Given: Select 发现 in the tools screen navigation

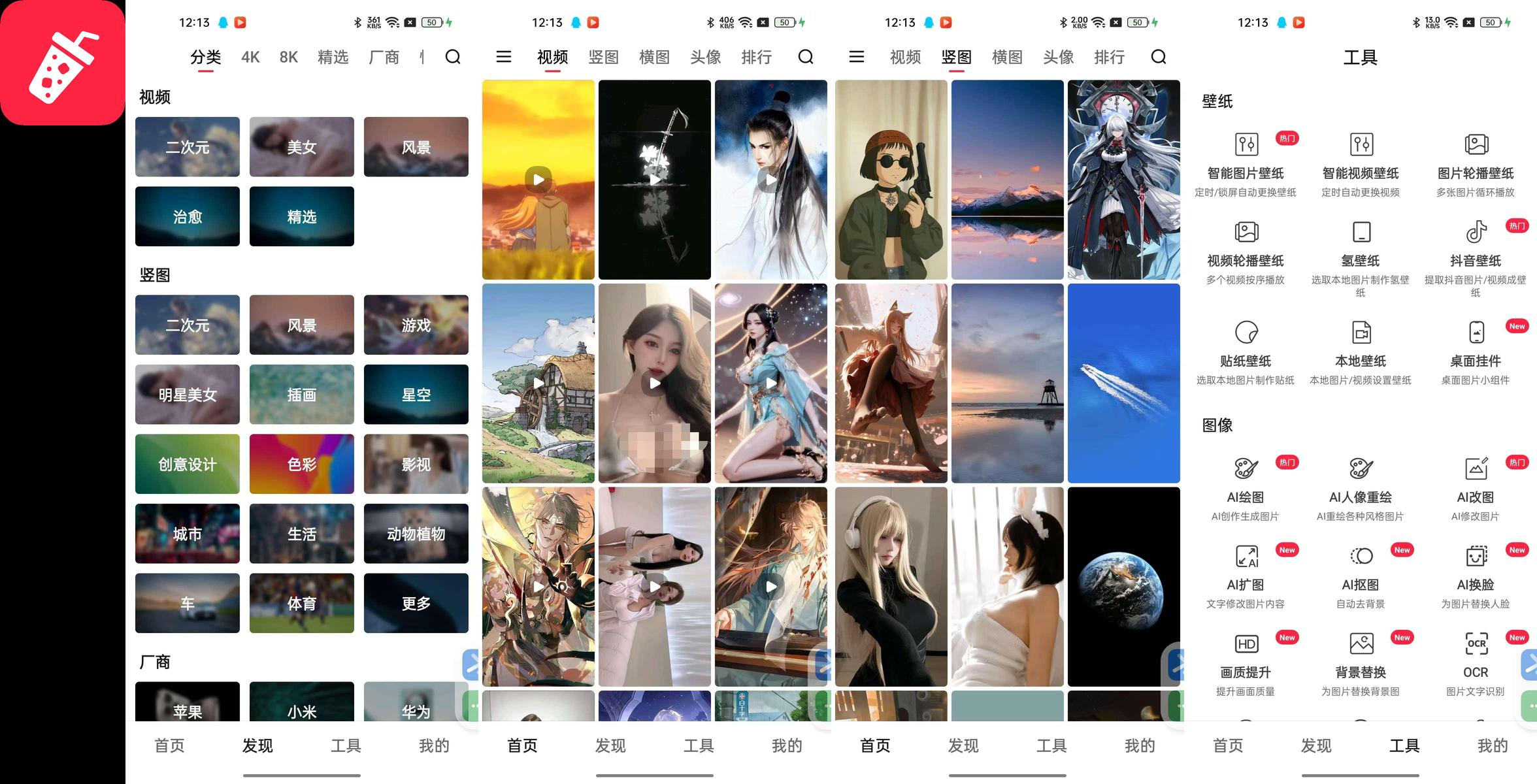Looking at the screenshot, I should (1316, 745).
